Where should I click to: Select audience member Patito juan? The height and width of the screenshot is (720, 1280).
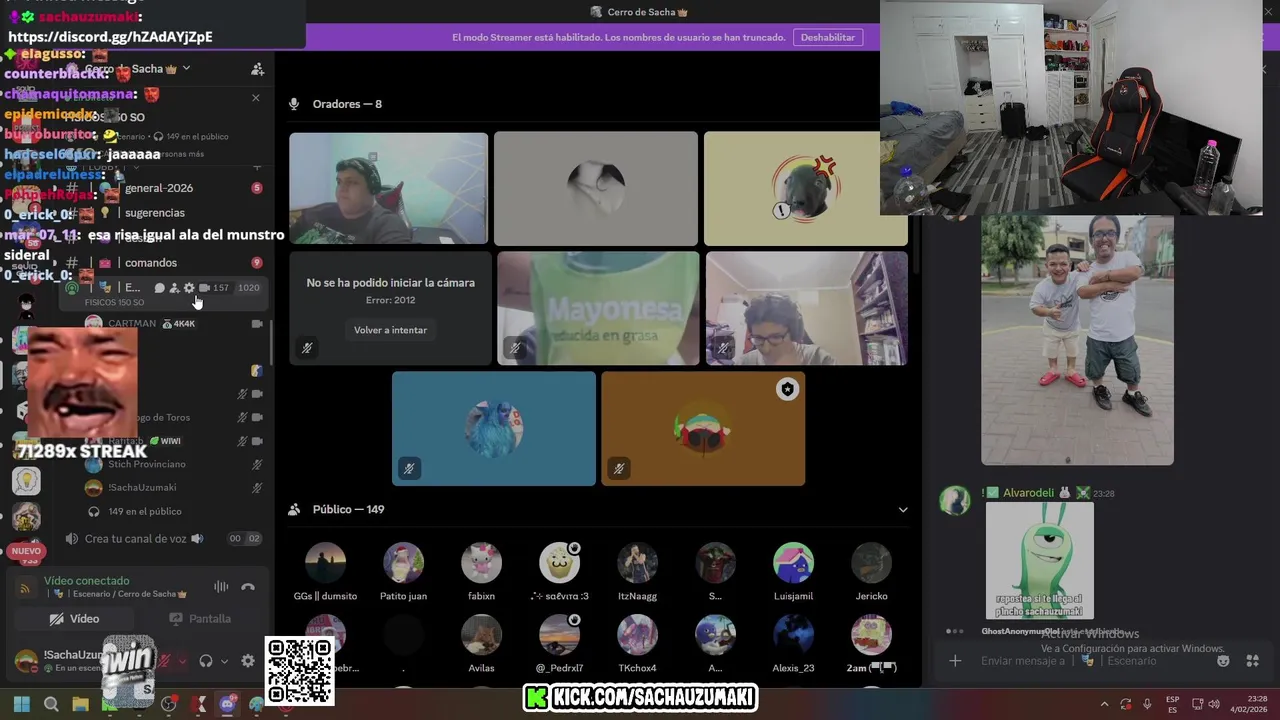tap(403, 572)
